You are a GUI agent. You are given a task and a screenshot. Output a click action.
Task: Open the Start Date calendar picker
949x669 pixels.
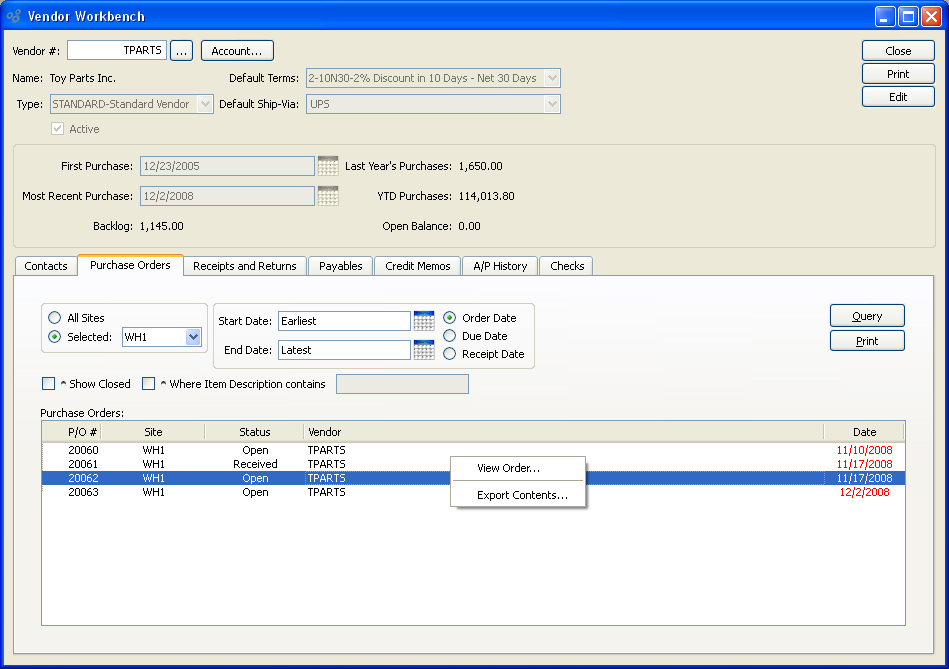click(x=424, y=321)
